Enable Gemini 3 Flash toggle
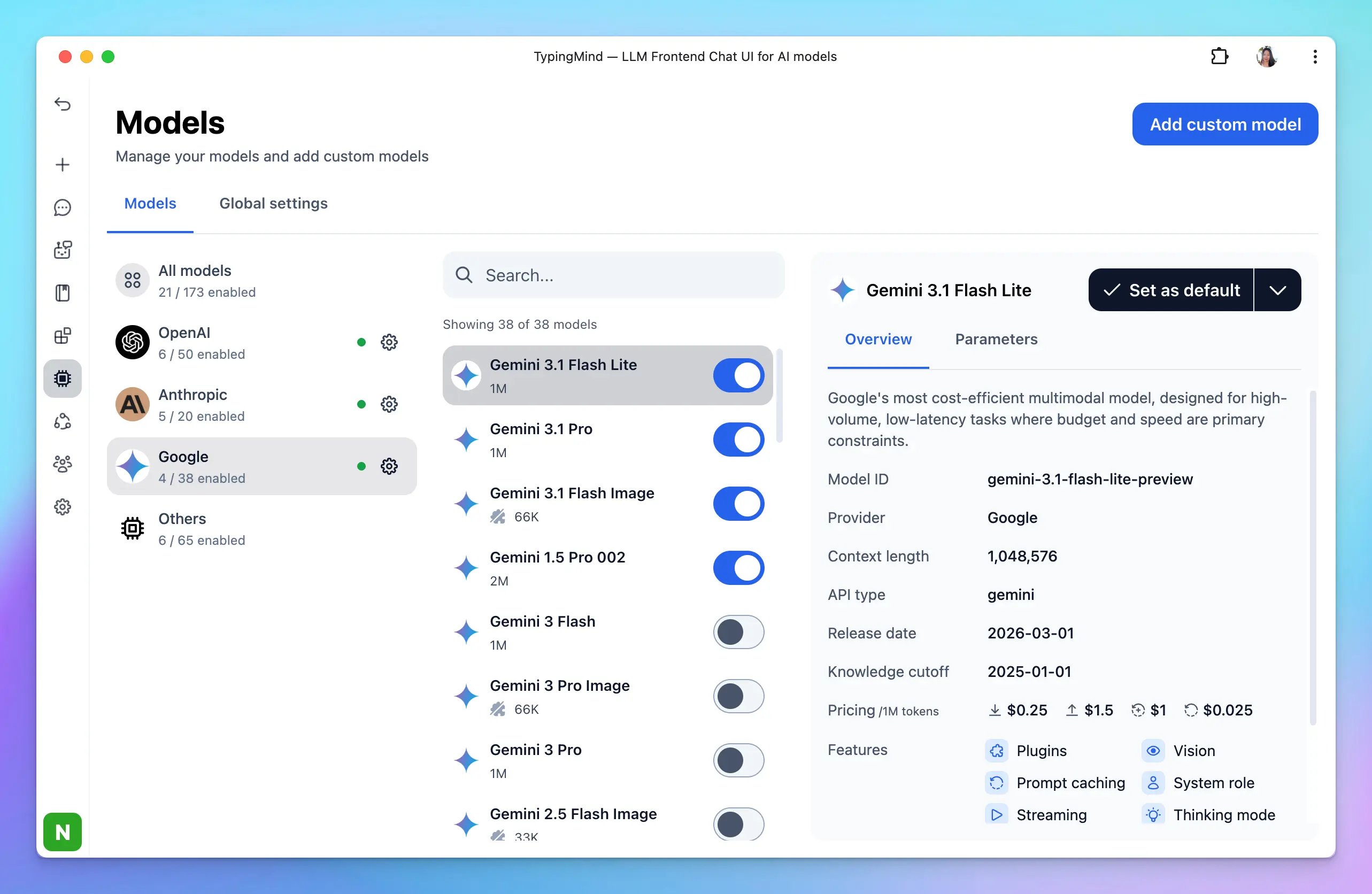Screen dimensions: 1372x894 pyautogui.click(x=738, y=633)
